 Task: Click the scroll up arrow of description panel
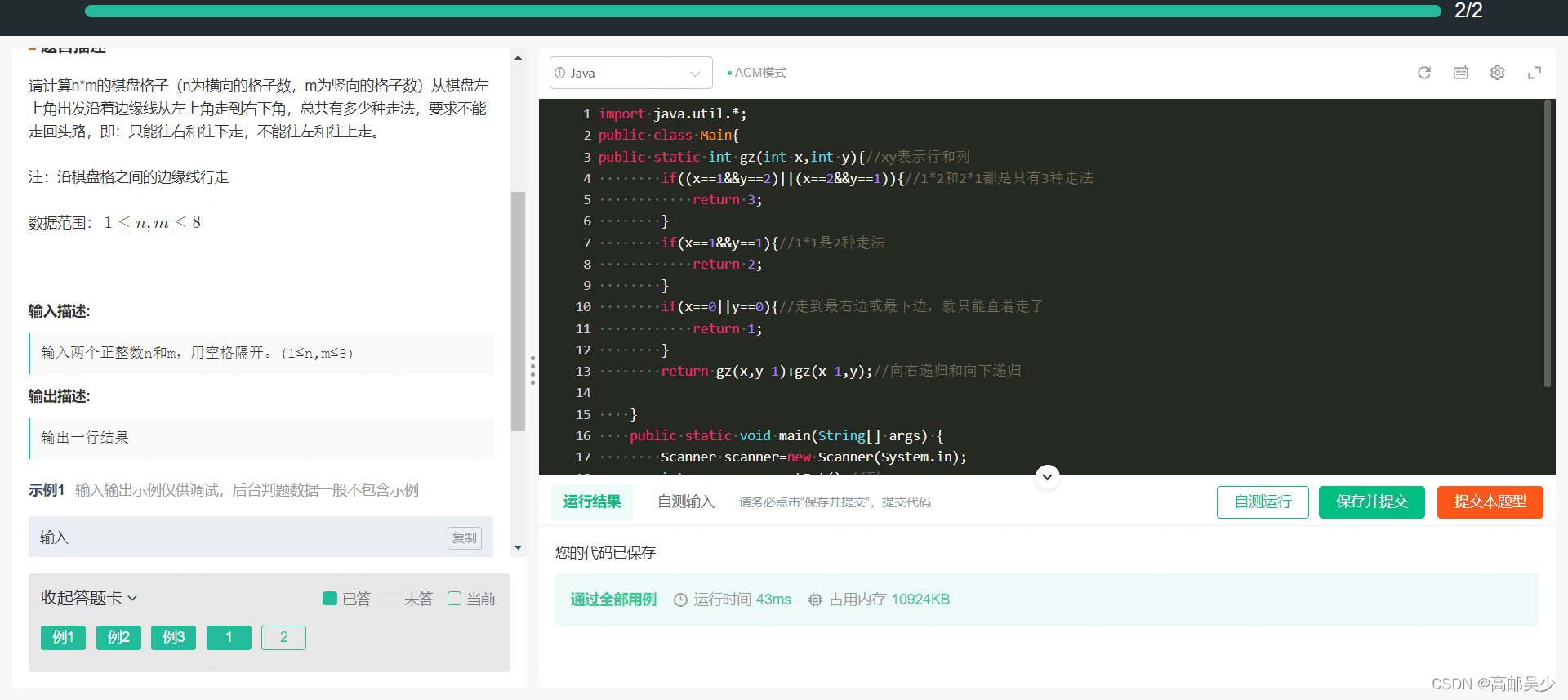(x=518, y=58)
